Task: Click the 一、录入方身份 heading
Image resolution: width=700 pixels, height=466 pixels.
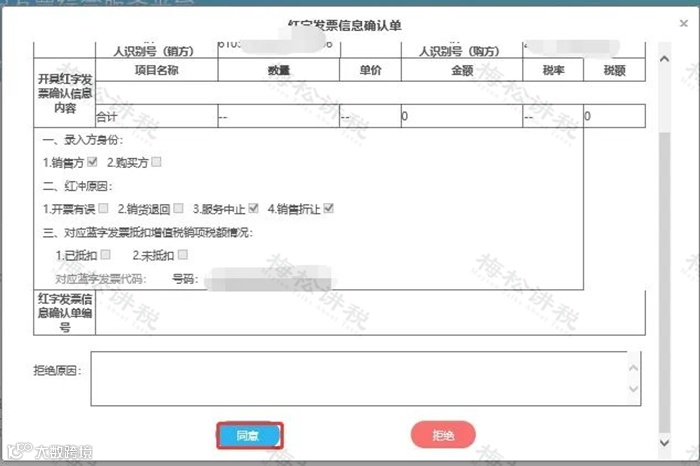Action: click(x=83, y=140)
